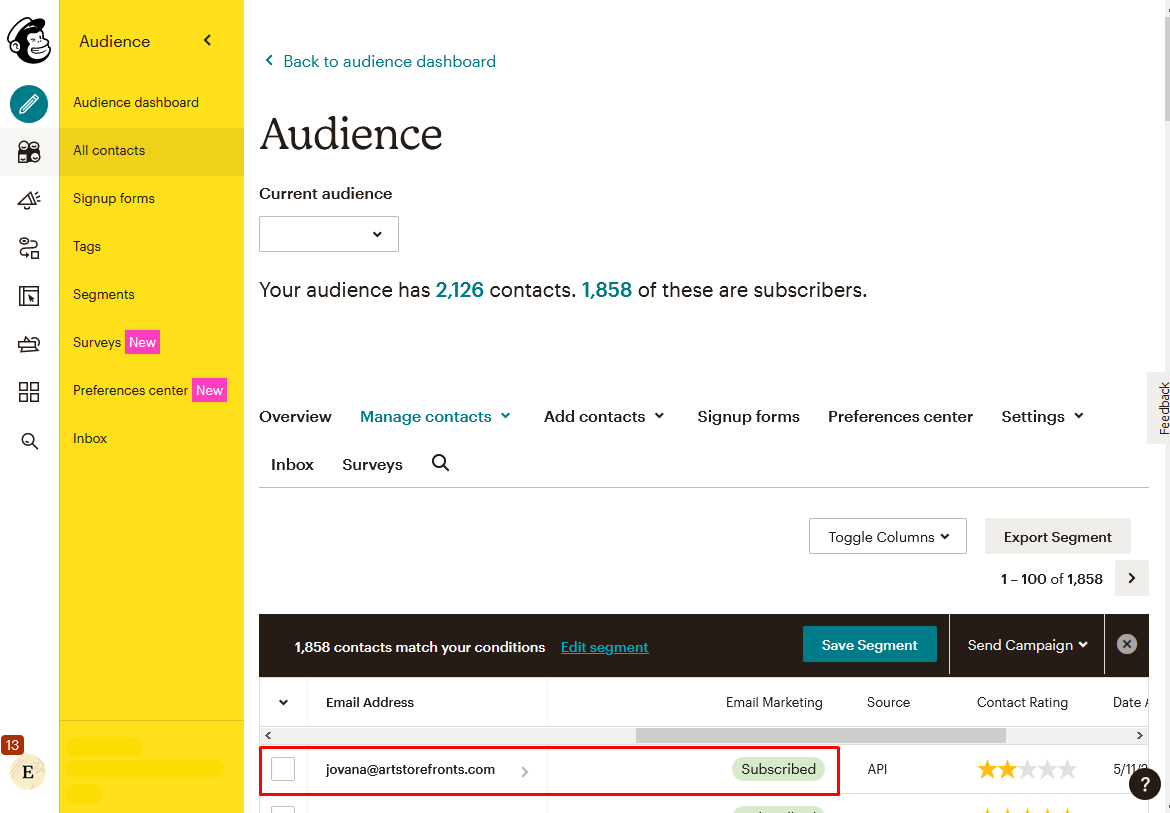Screen dimensions: 1170x813
Task: Click the Source column header
Action: (x=888, y=702)
